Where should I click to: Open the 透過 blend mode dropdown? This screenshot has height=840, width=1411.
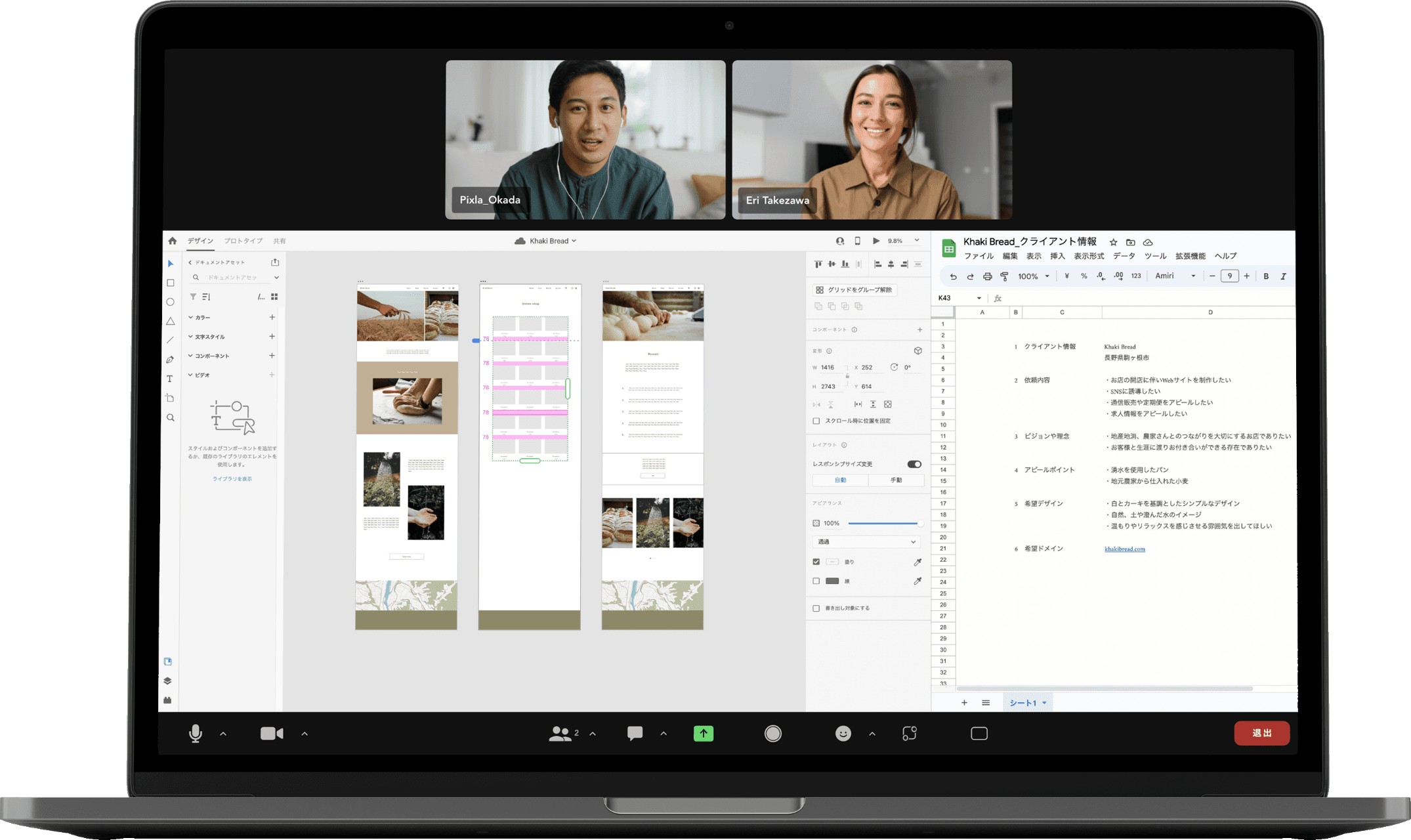[x=866, y=541]
